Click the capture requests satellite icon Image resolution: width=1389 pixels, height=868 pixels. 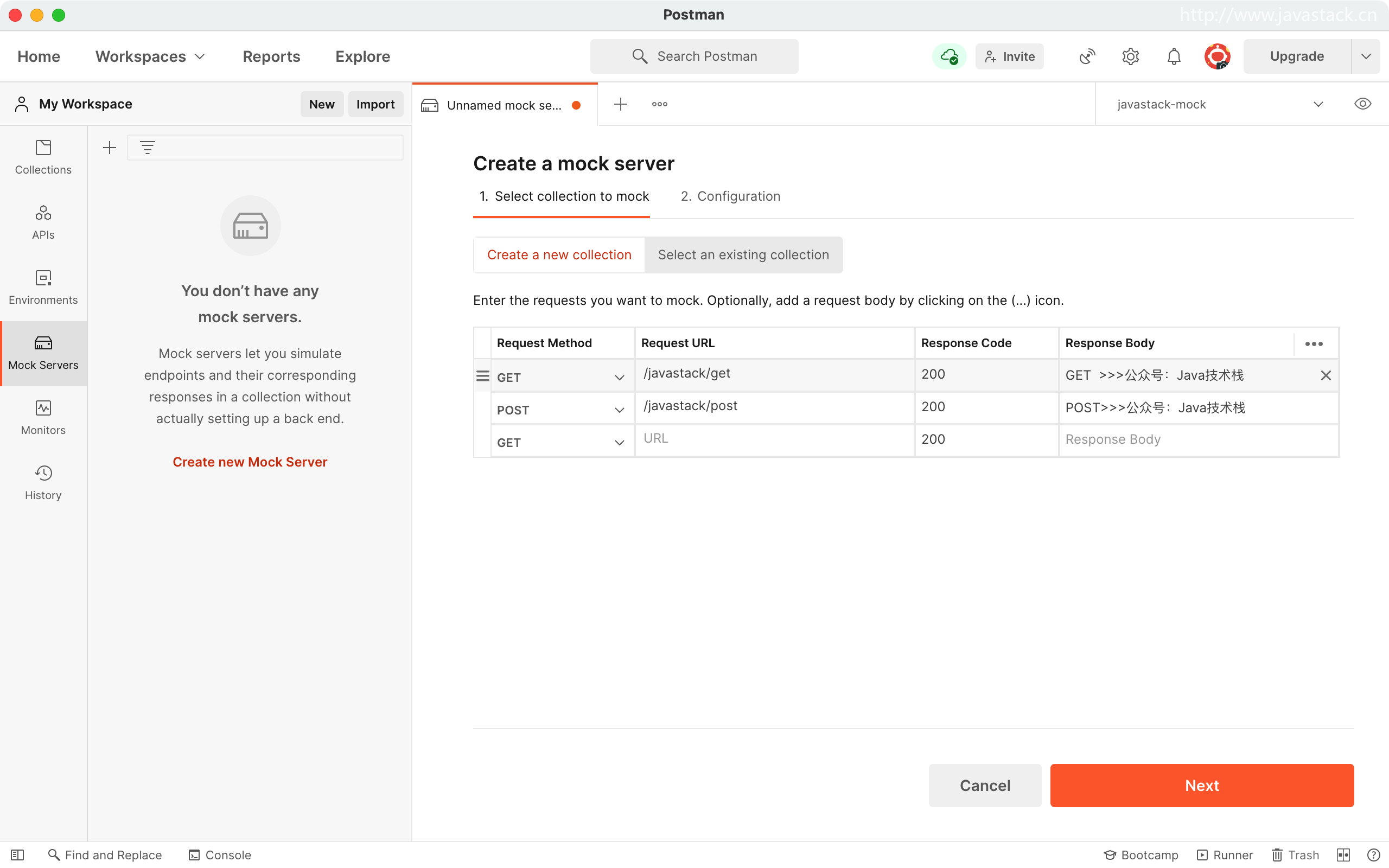click(1087, 56)
